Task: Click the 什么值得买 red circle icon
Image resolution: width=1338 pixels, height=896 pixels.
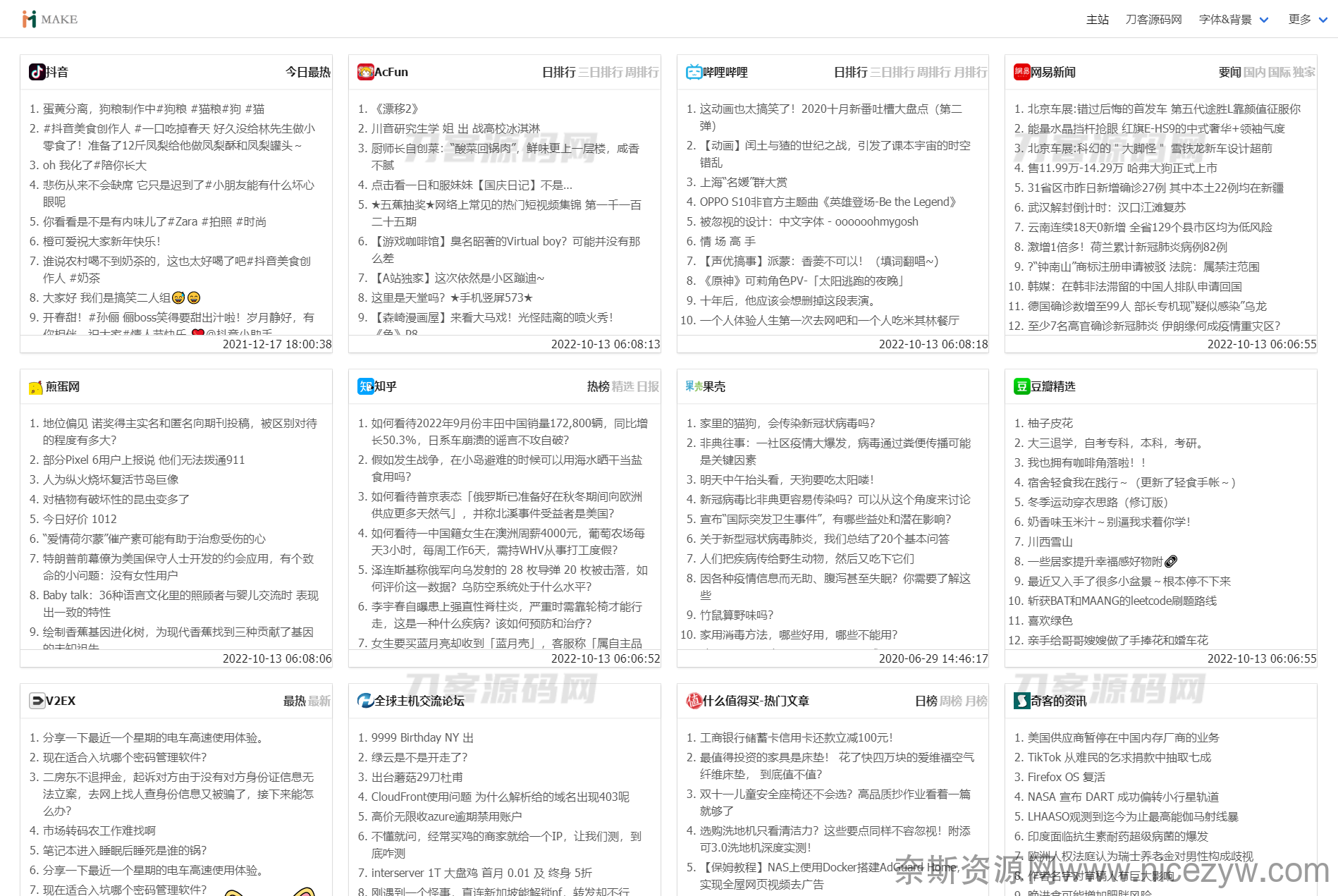Action: tap(694, 701)
